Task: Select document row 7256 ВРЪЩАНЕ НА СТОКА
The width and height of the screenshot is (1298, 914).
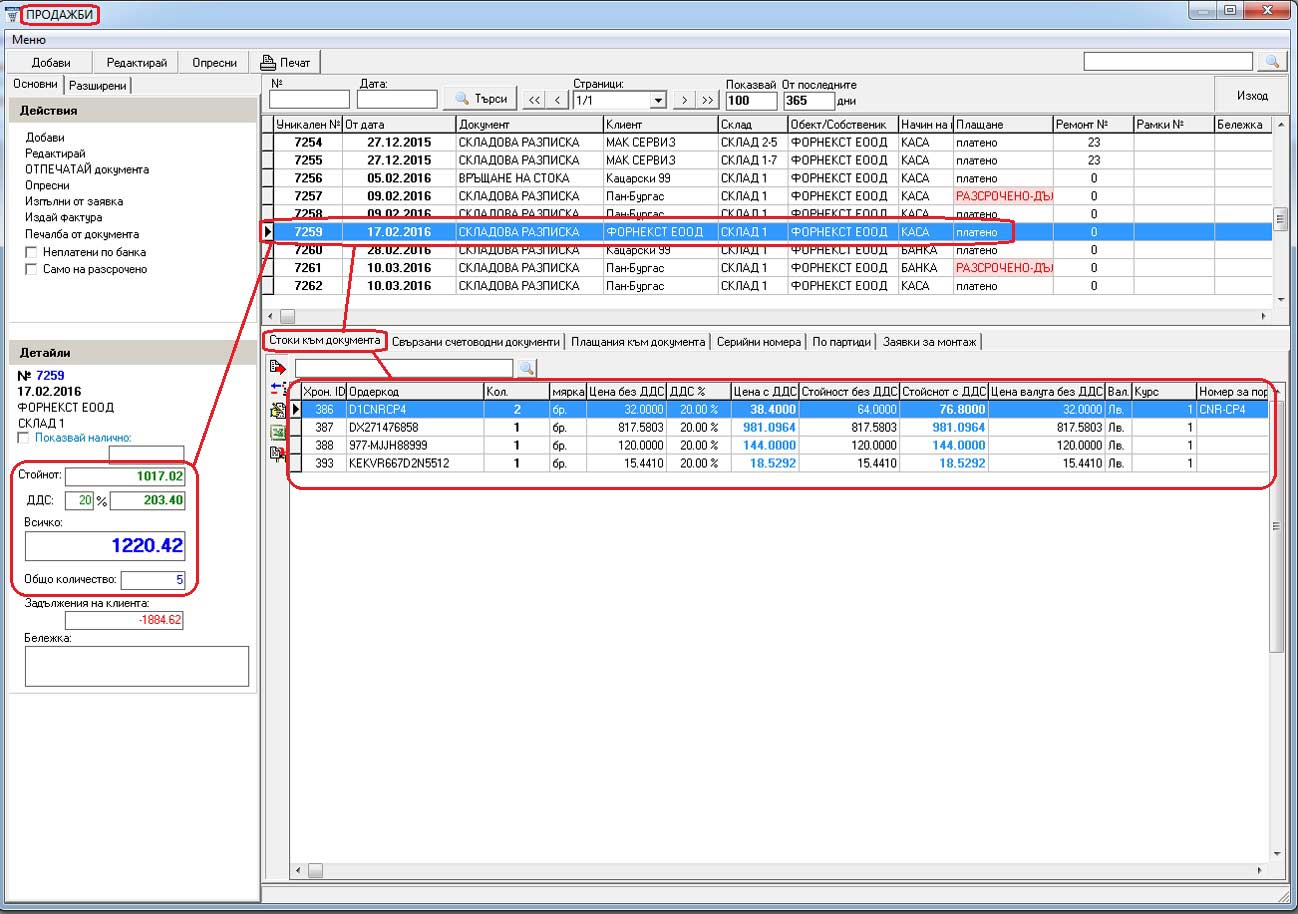Action: 766,178
